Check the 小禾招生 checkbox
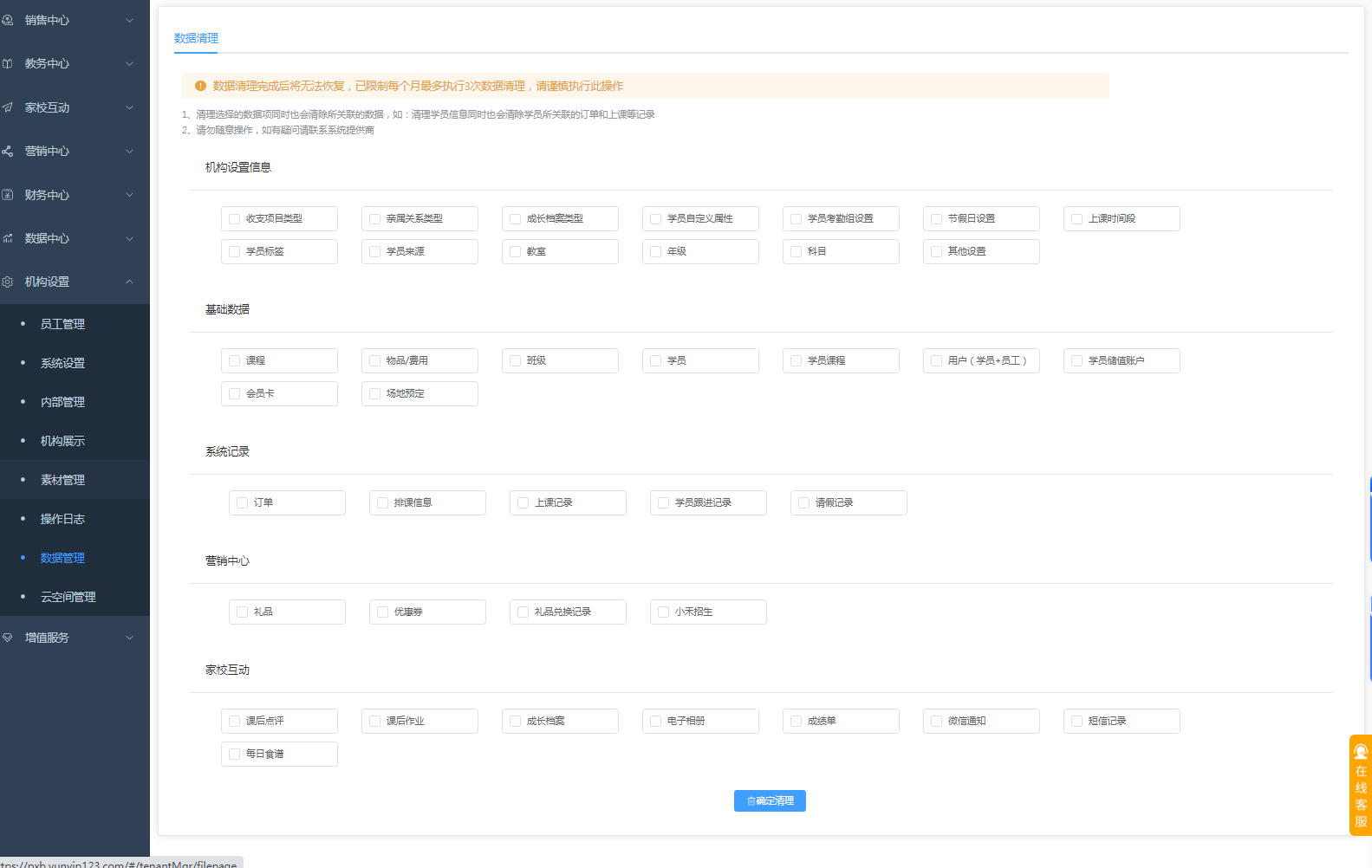The width and height of the screenshot is (1372, 868). tap(663, 612)
